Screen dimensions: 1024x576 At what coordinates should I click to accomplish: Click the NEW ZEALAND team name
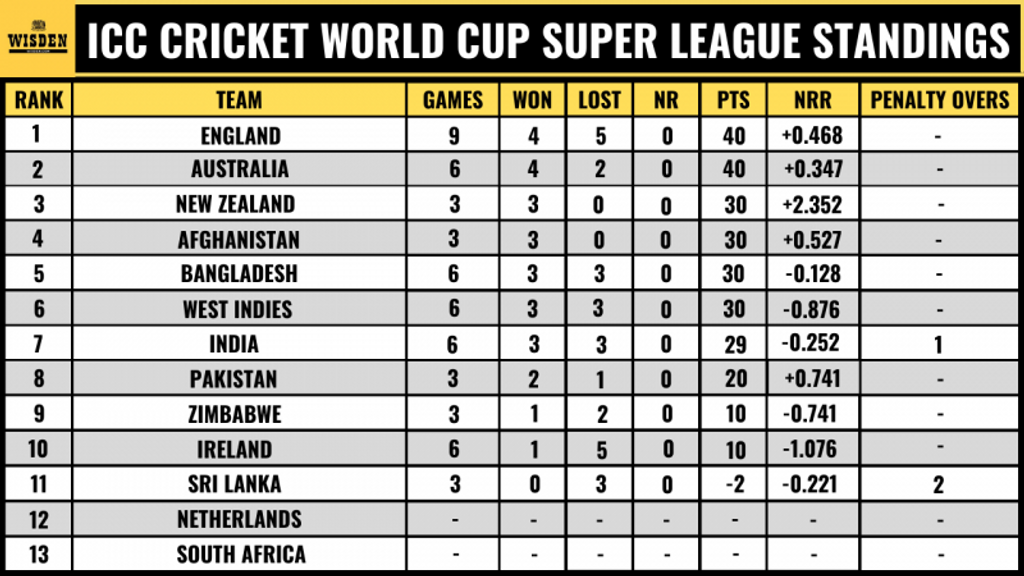tap(235, 204)
